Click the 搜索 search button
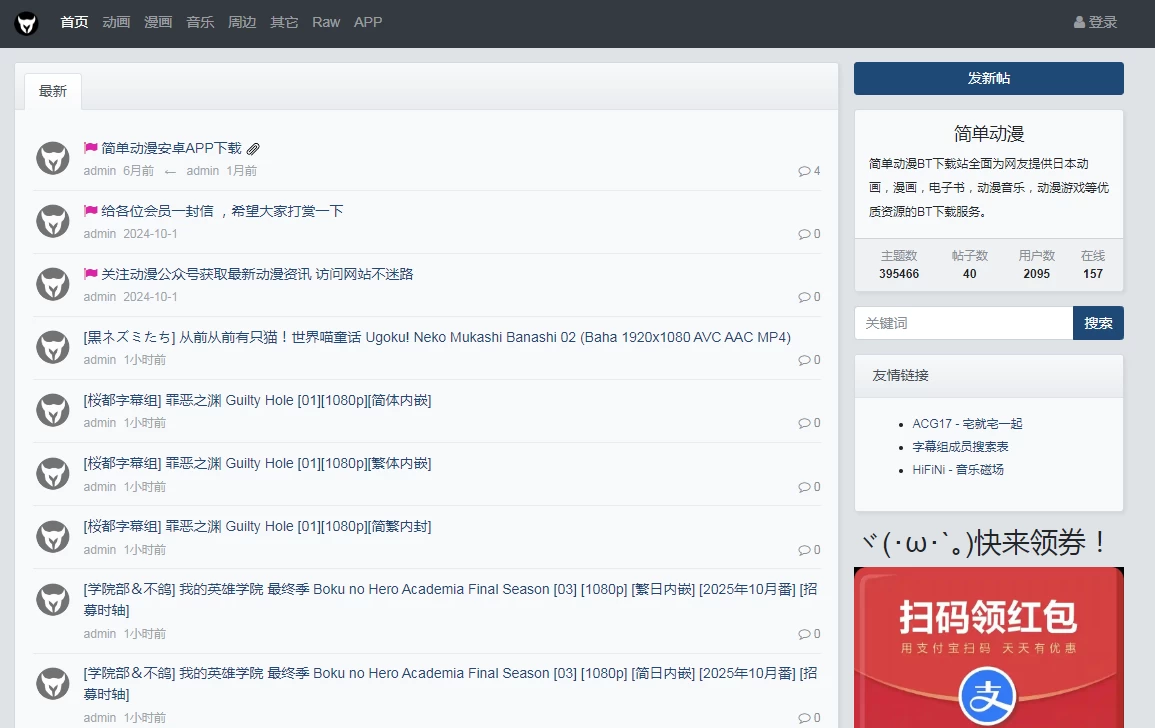 (x=1098, y=323)
